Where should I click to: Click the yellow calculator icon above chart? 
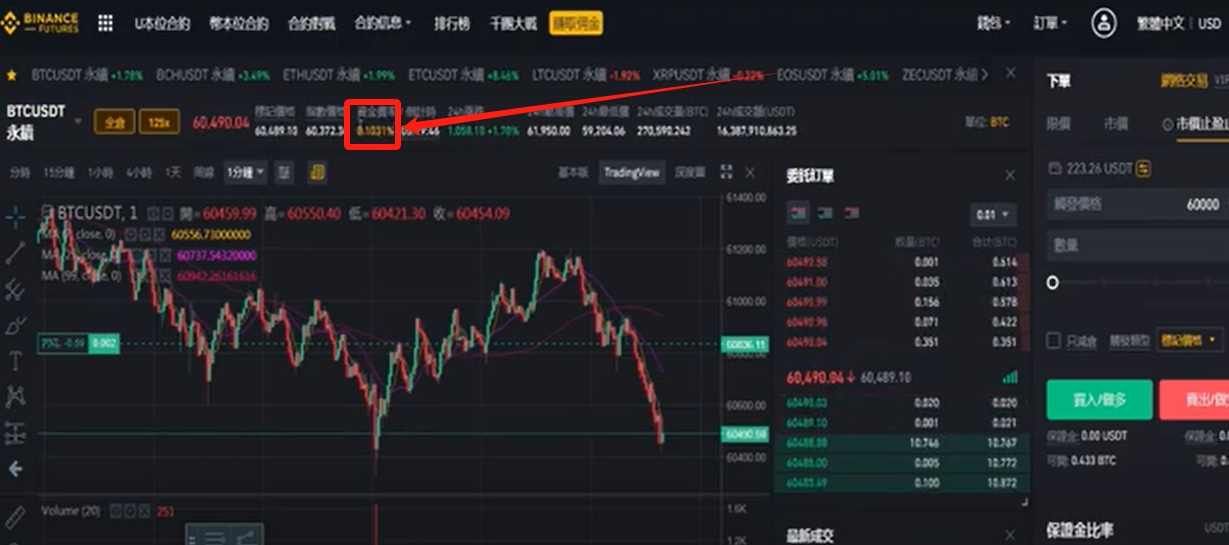coord(317,172)
